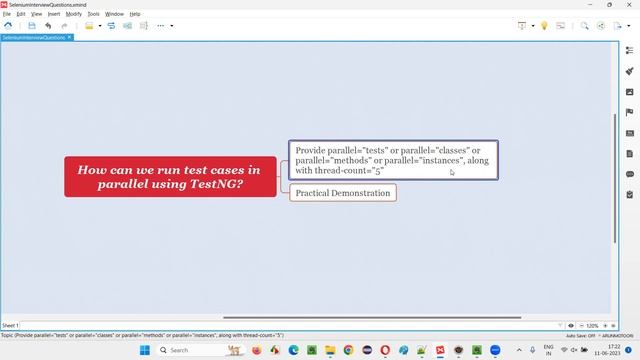The height and width of the screenshot is (360, 640).
Task: Open the Outline panel in the right sidebar
Action: coord(629,50)
